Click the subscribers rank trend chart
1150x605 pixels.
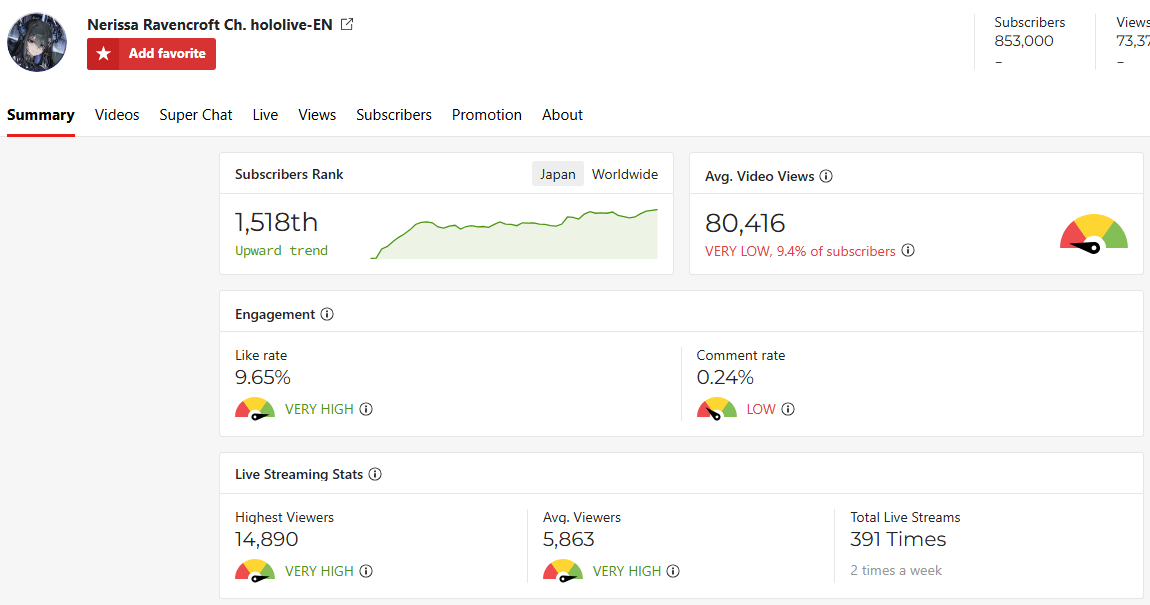tap(514, 235)
